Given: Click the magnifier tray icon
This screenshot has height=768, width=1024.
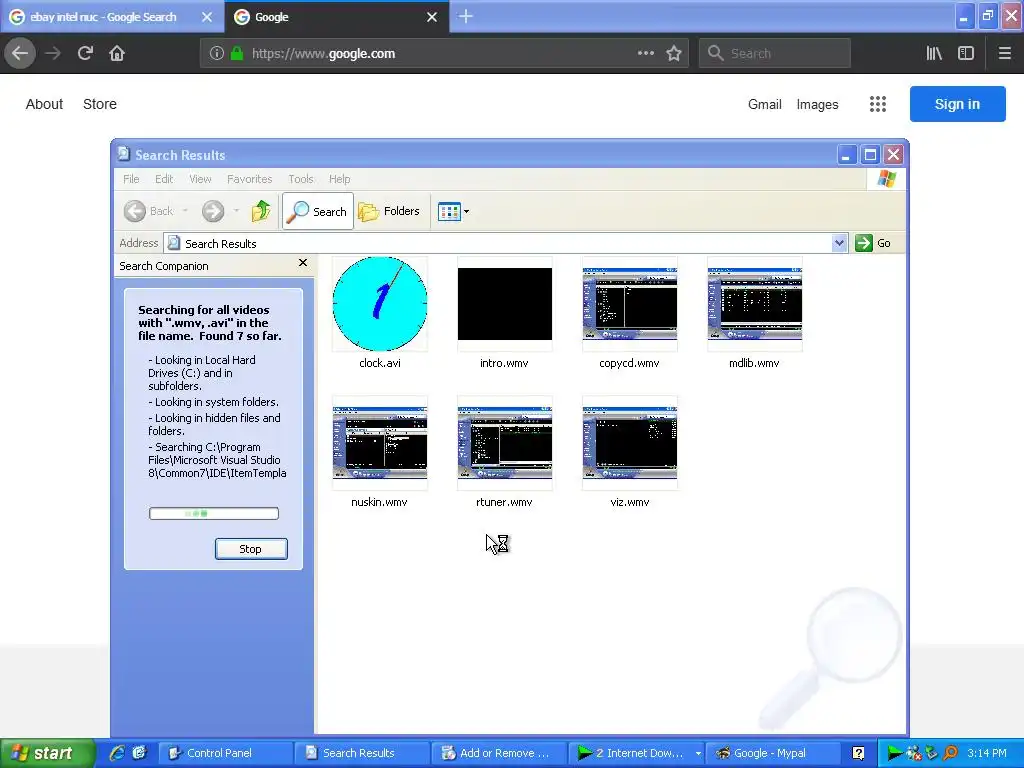Looking at the screenshot, I should (950, 753).
